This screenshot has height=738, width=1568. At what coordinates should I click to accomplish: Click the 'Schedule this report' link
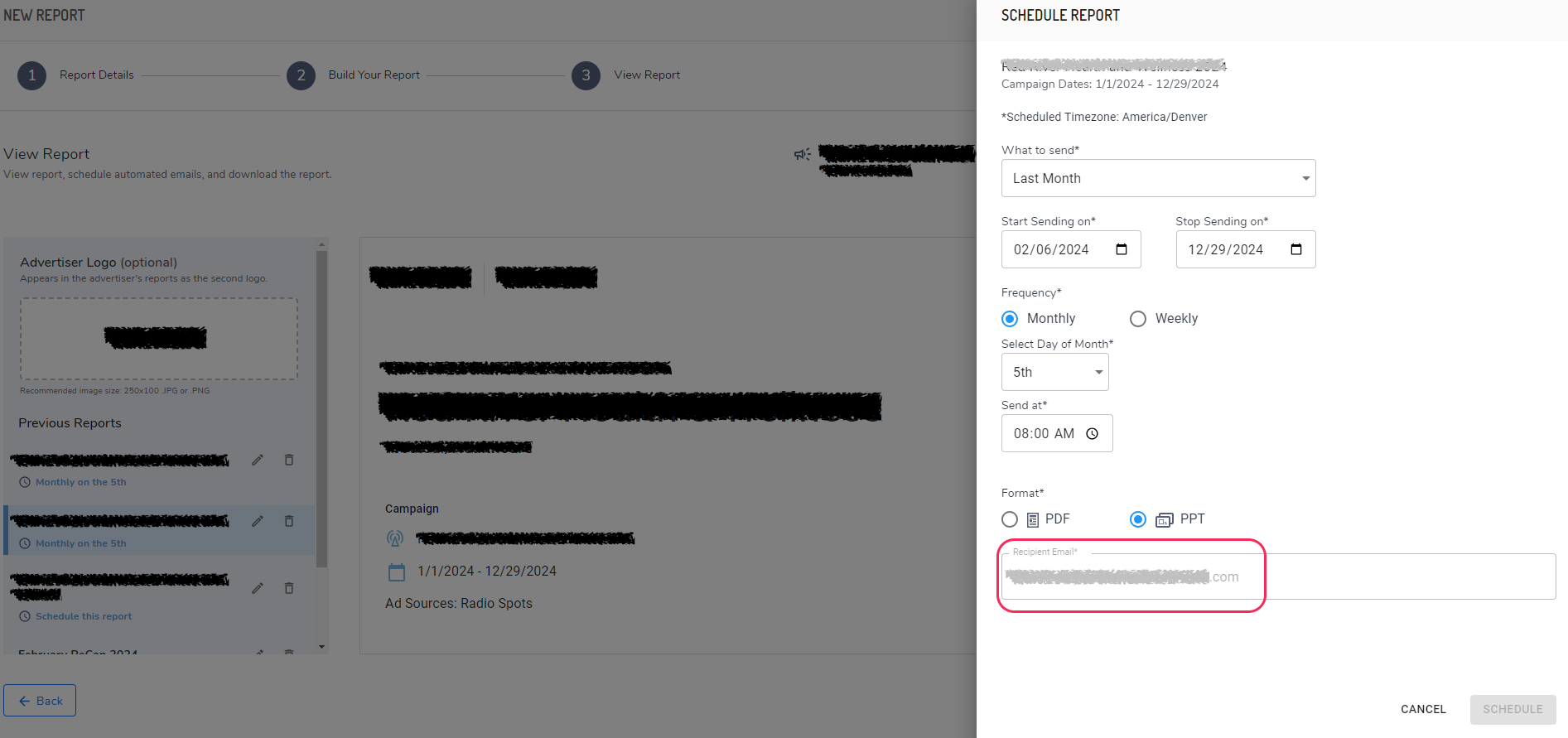click(x=84, y=616)
